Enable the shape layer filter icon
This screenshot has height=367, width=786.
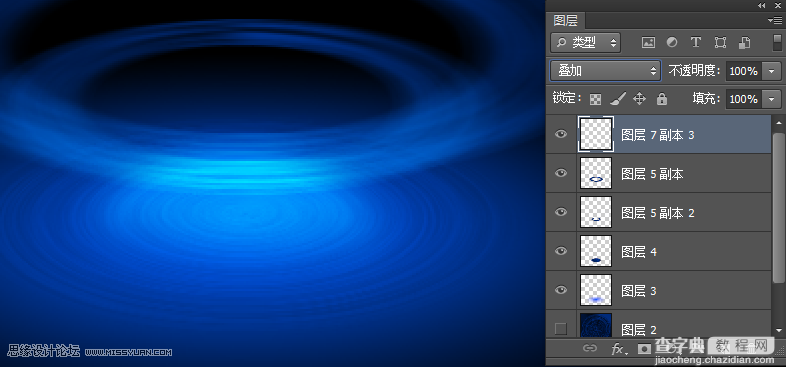720,43
